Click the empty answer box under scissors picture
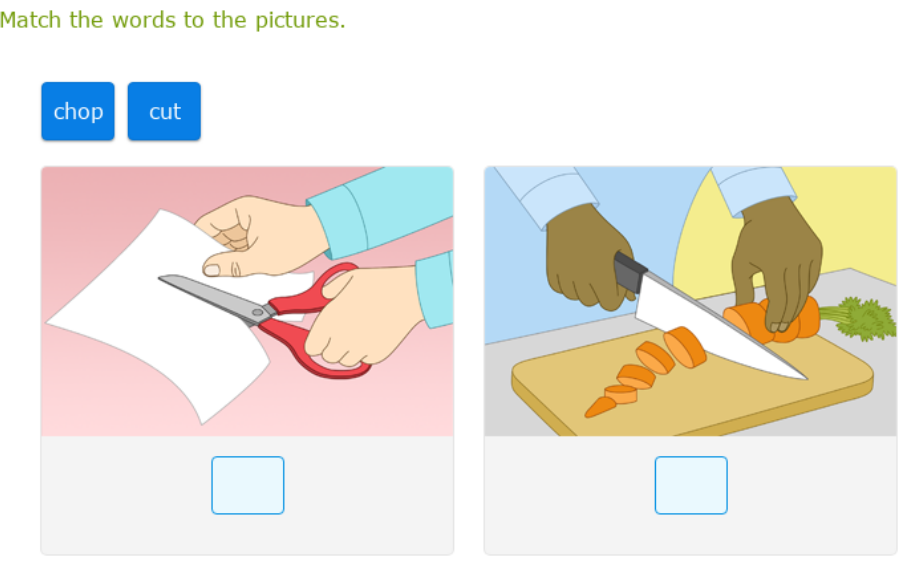The height and width of the screenshot is (568, 903). pyautogui.click(x=248, y=485)
